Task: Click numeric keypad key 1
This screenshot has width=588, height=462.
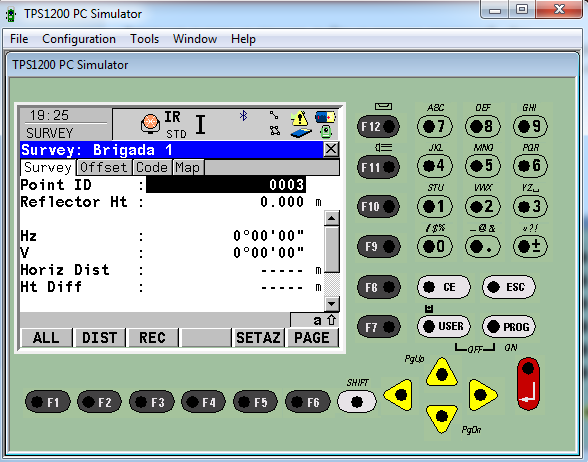Action: click(x=435, y=206)
